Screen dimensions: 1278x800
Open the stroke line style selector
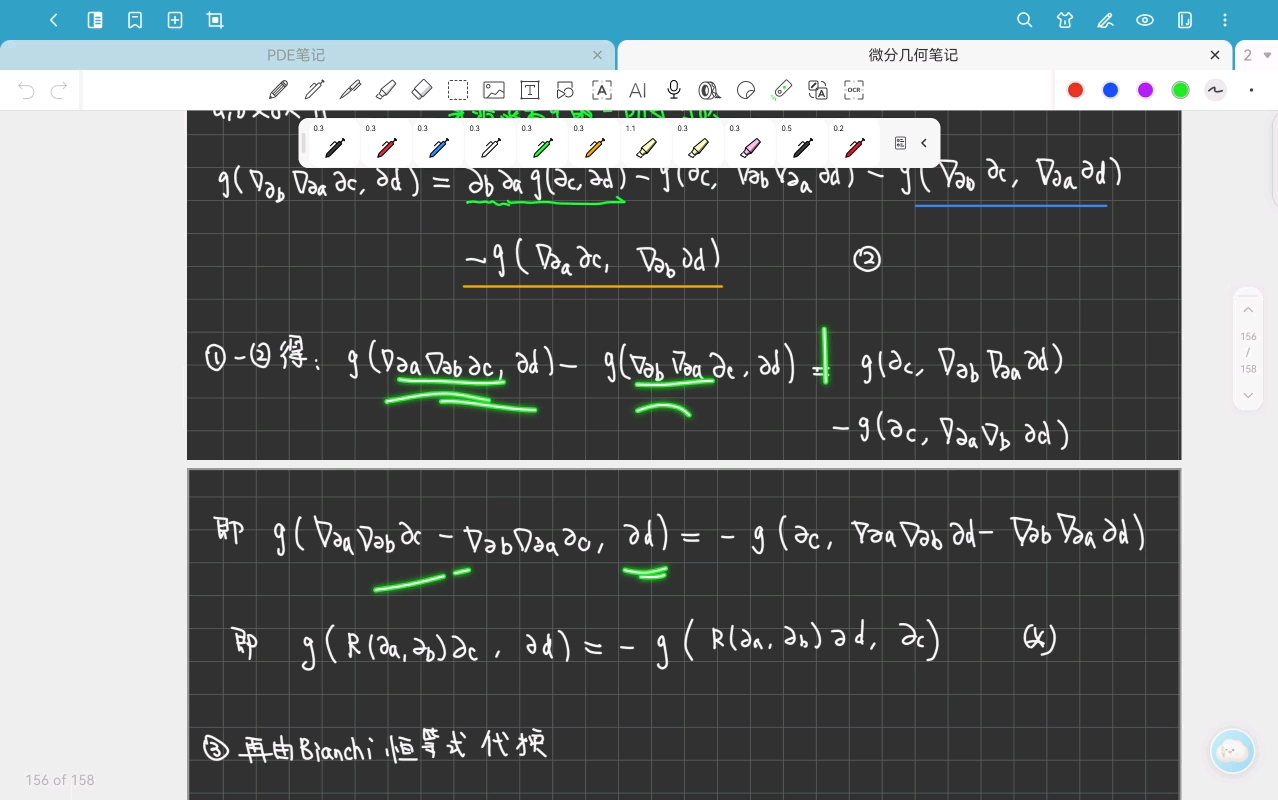pyautogui.click(x=1216, y=90)
